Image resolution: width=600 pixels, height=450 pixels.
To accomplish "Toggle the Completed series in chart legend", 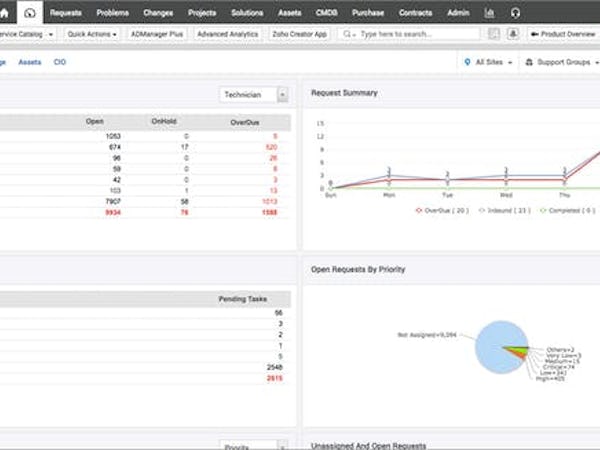I will pyautogui.click(x=567, y=210).
